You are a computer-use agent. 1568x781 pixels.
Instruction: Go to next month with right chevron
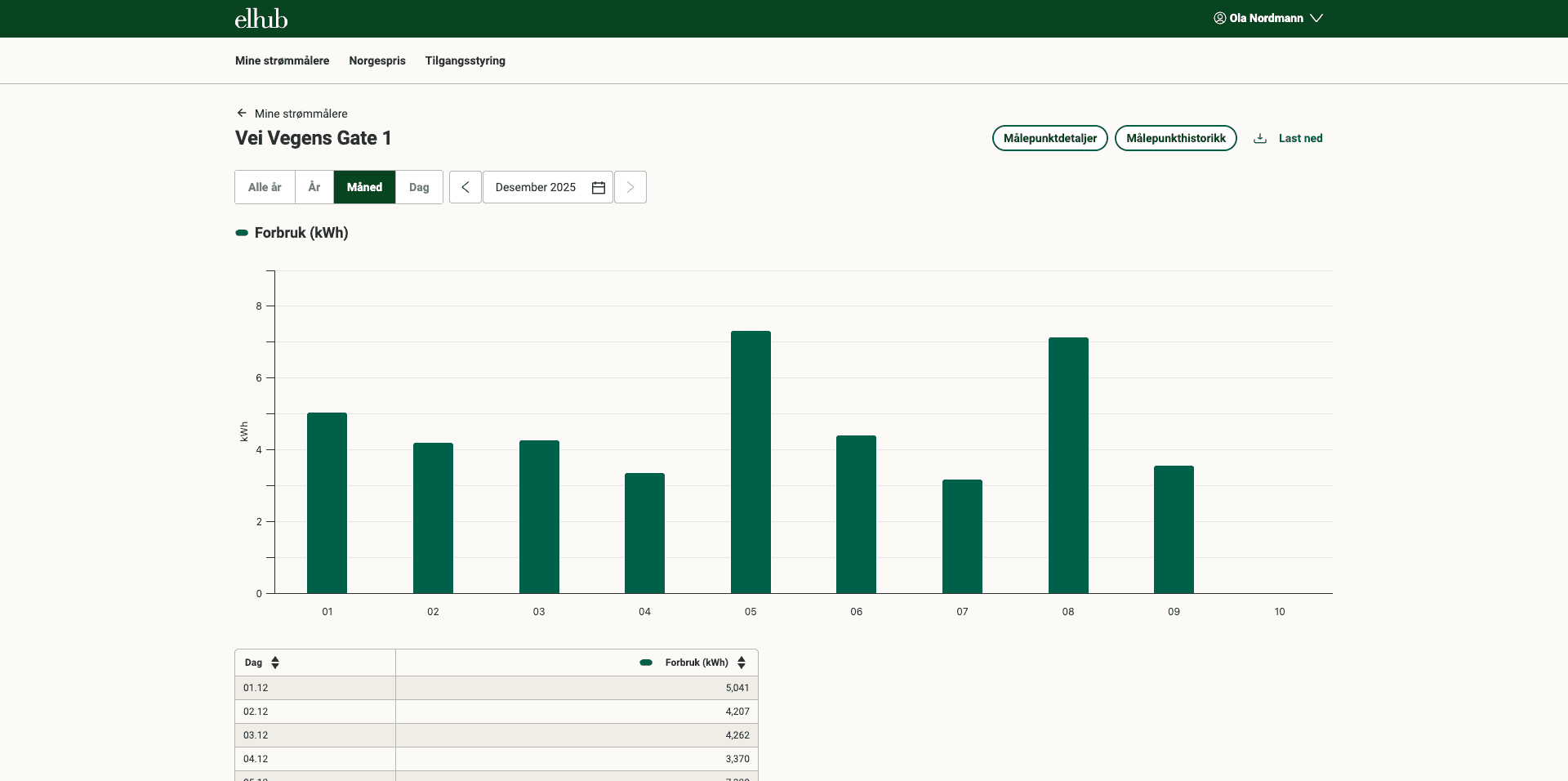[x=630, y=187]
